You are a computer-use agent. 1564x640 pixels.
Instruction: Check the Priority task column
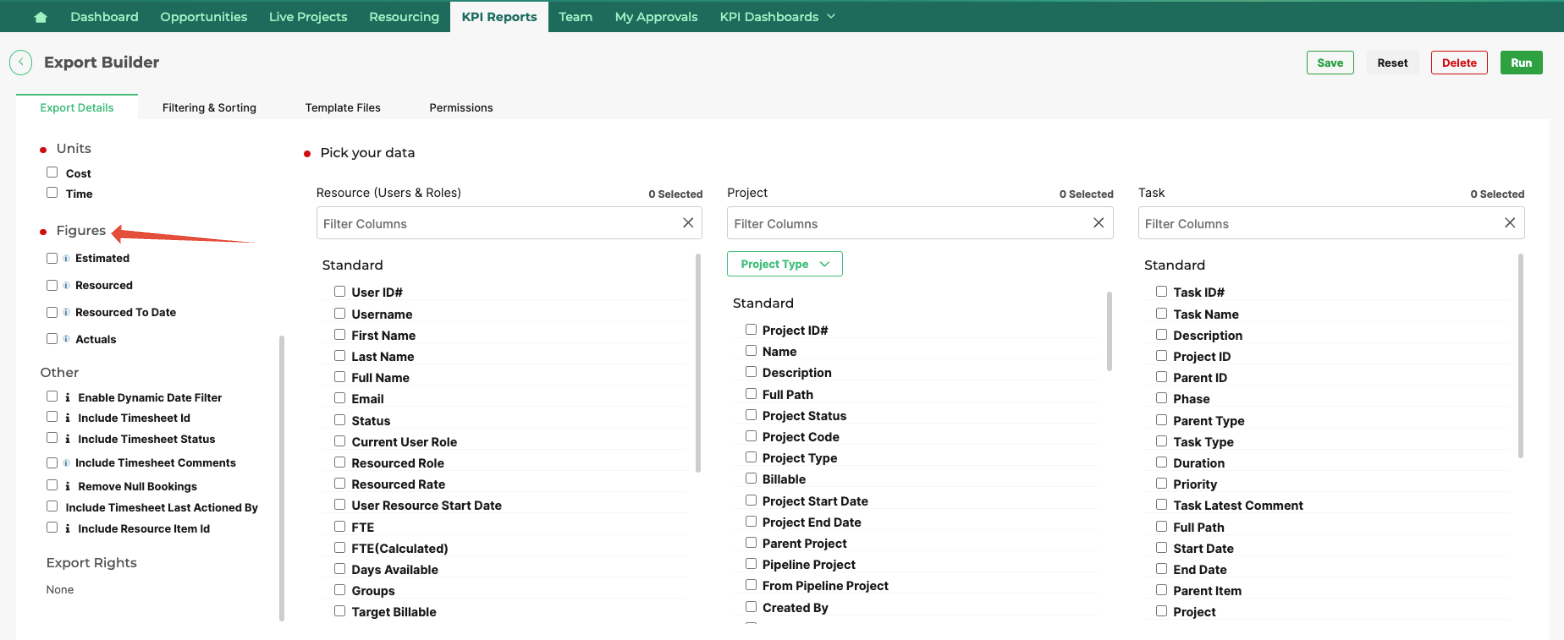click(x=1162, y=483)
